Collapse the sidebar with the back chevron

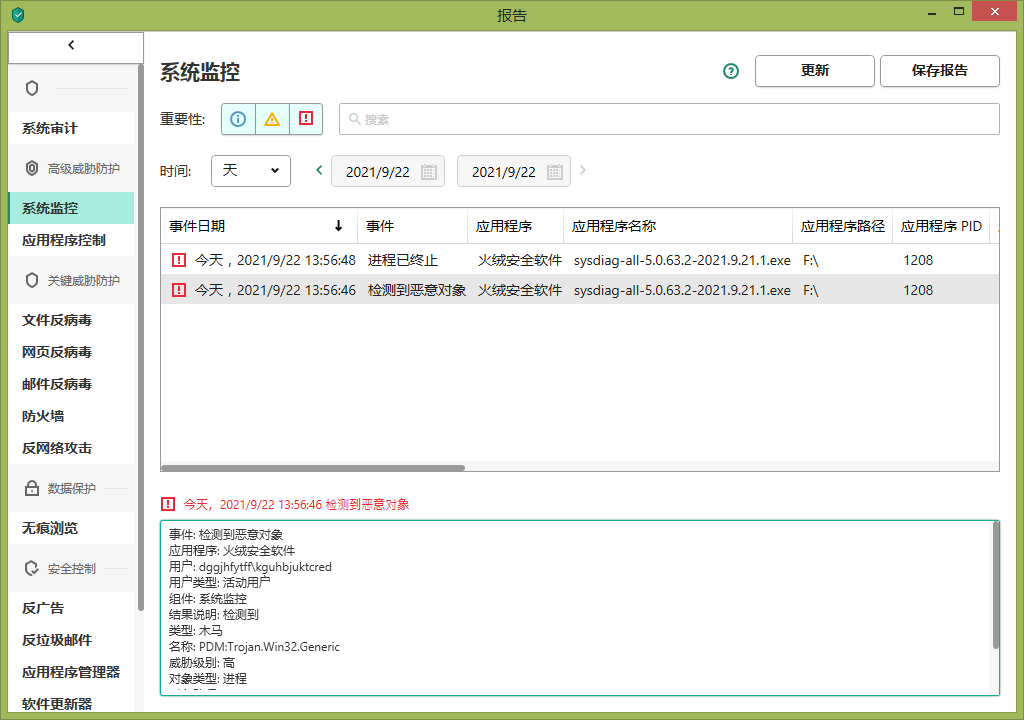click(70, 44)
